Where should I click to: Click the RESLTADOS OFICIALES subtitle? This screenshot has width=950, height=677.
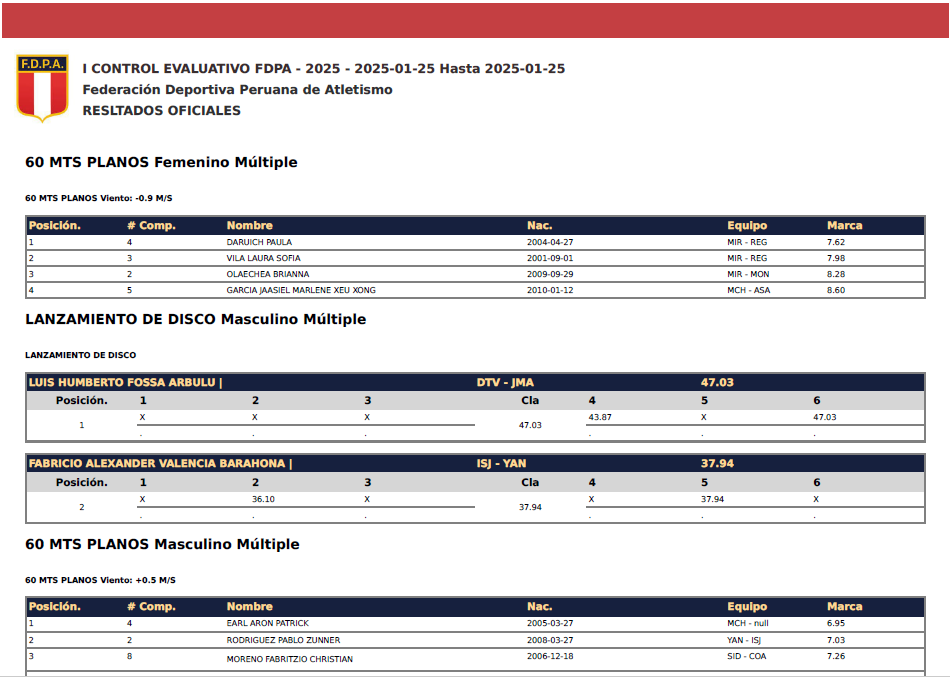(x=161, y=111)
